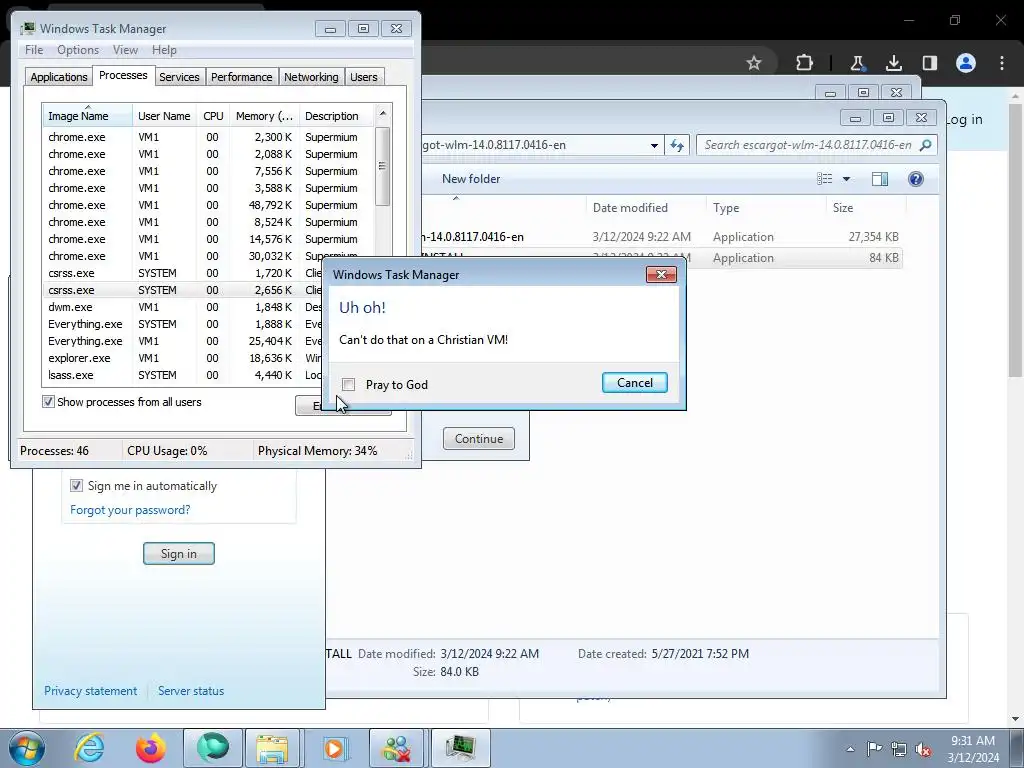The image size is (1024, 768).
Task: Click taskbar clock showing 9:31 AM
Action: click(x=973, y=749)
